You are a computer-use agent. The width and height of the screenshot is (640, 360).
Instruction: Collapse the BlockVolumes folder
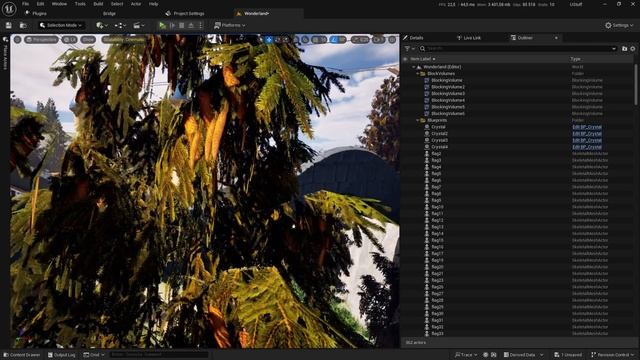[418, 74]
